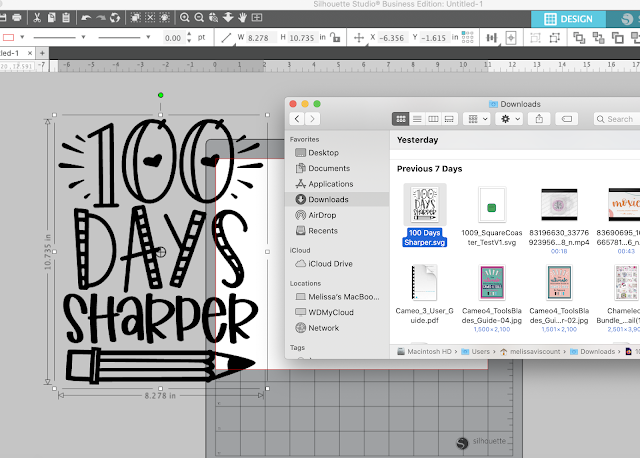Switch Finder to column view
The width and height of the screenshot is (640, 458).
click(433, 119)
